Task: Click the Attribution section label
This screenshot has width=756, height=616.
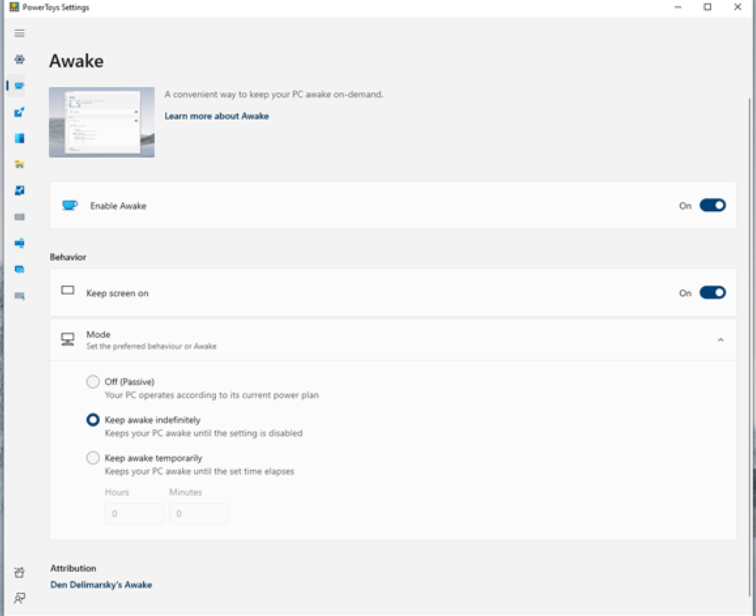Action: click(x=73, y=568)
